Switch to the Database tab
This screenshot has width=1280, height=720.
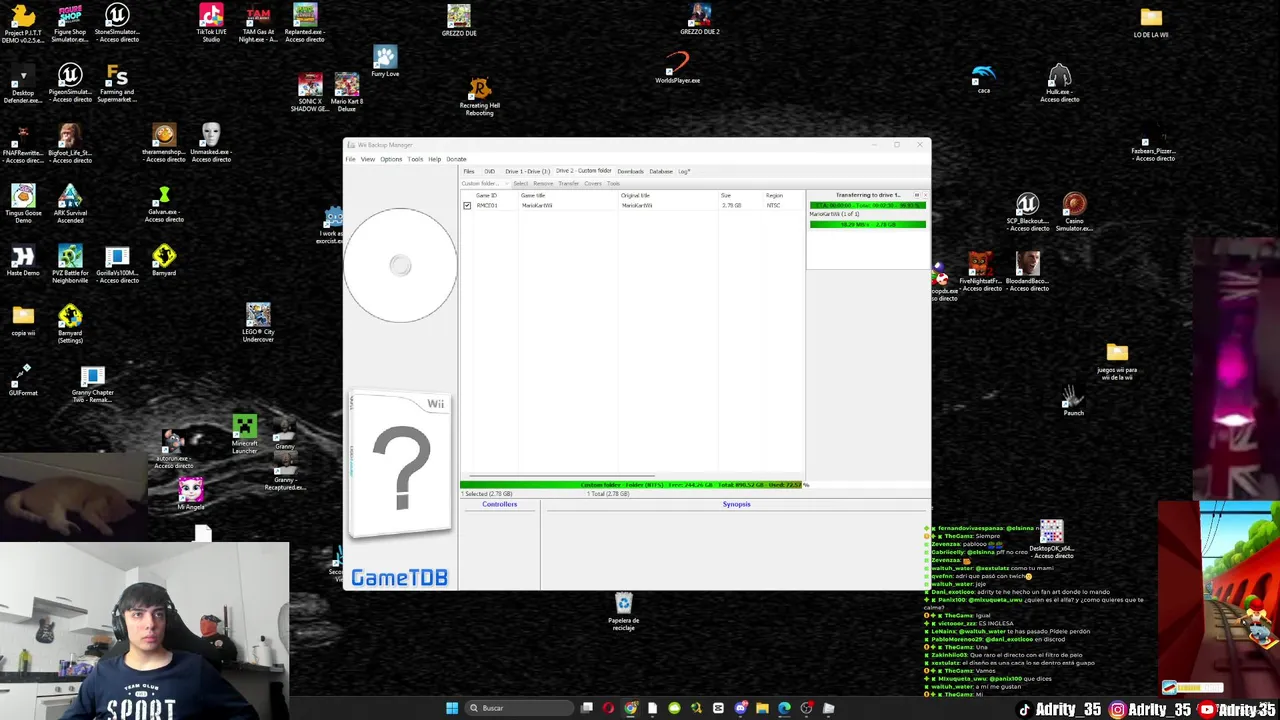pyautogui.click(x=661, y=171)
